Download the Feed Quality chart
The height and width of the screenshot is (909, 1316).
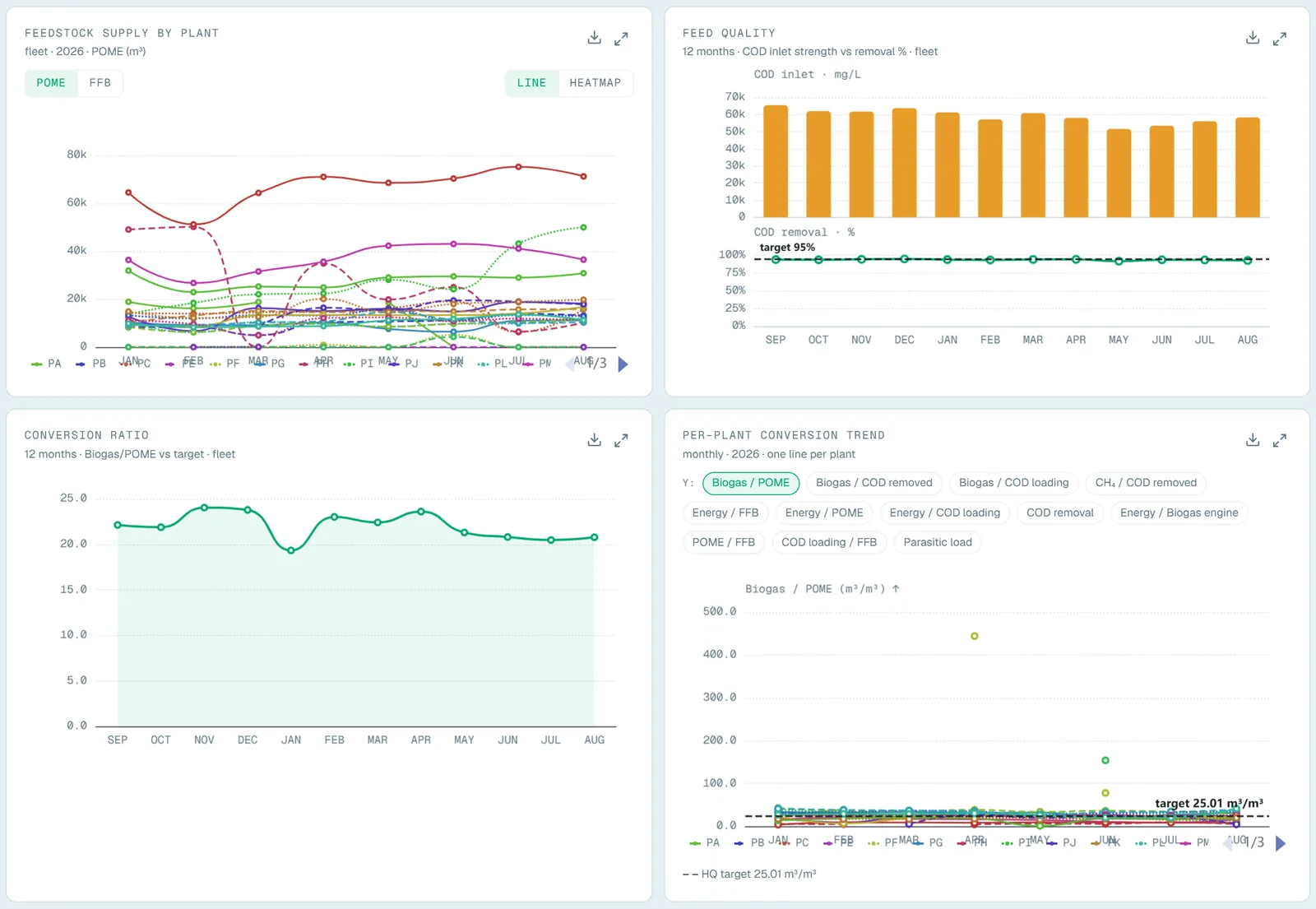click(x=1253, y=38)
